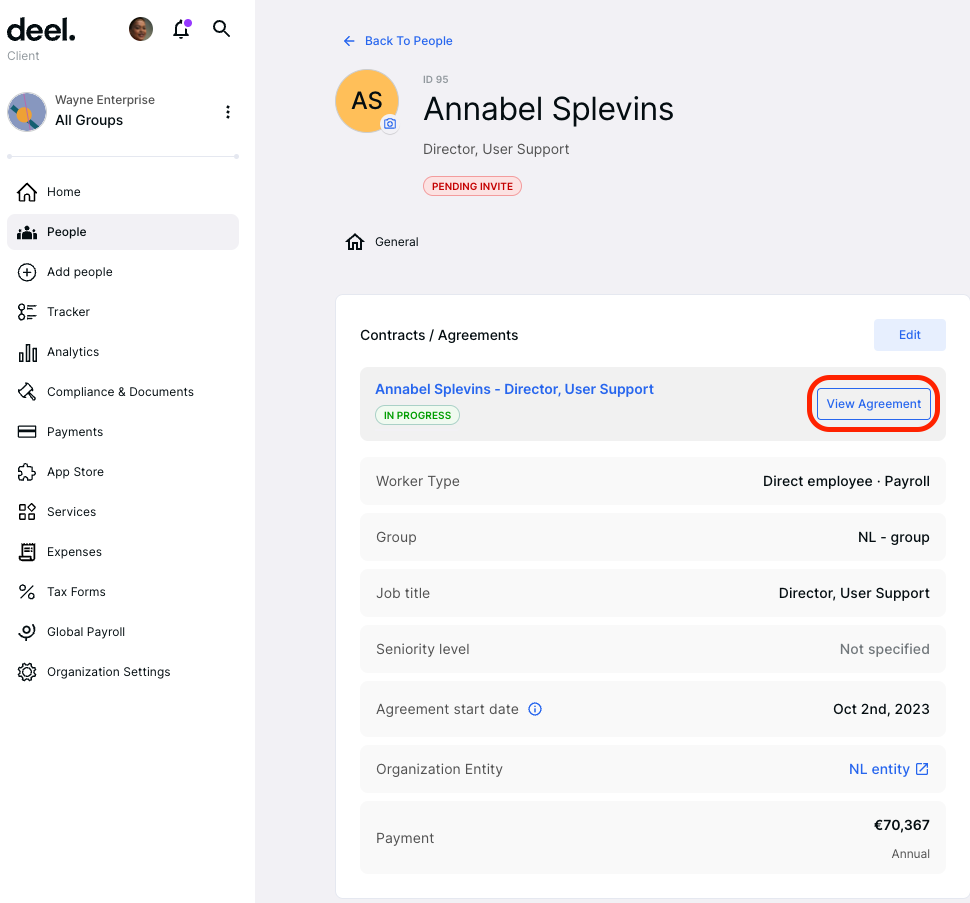The image size is (970, 903).
Task: Open the three-dot menu beside All Groups
Action: [228, 112]
